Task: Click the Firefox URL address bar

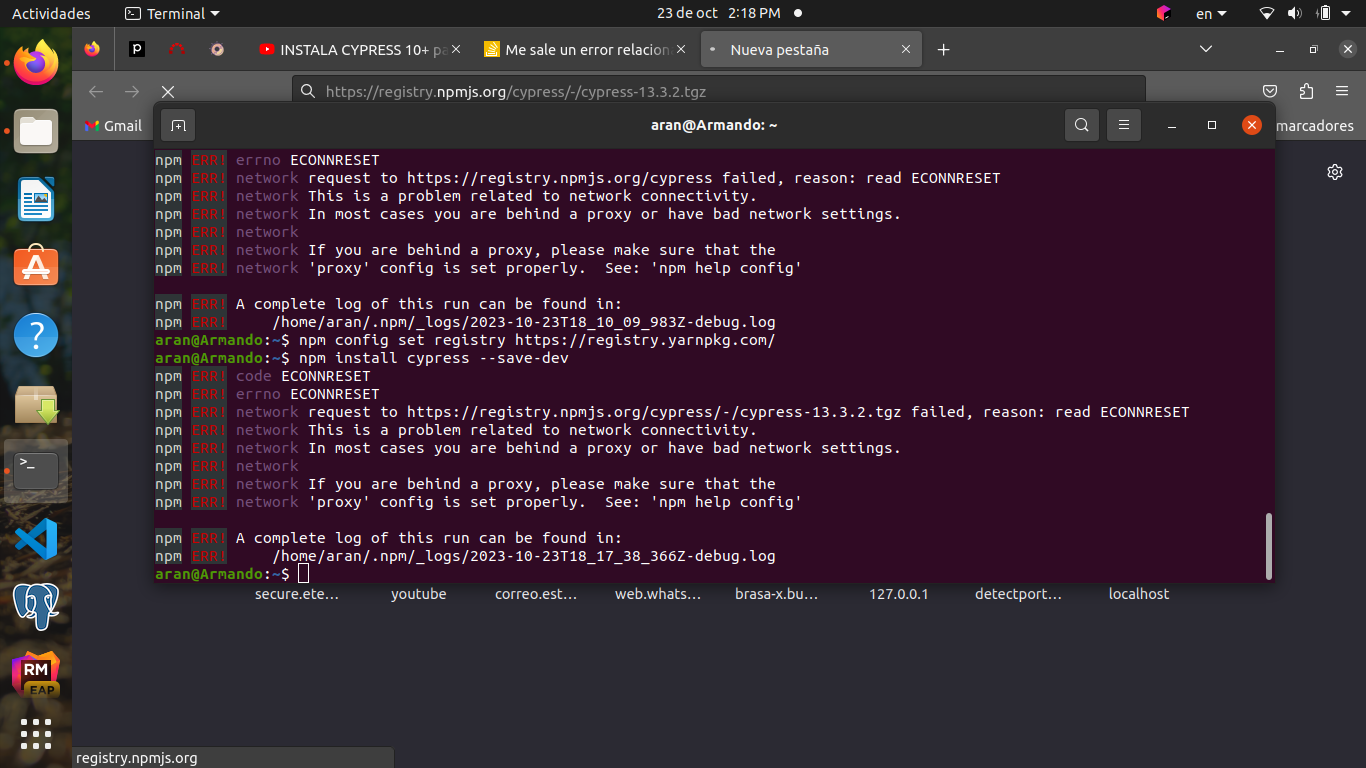Action: pos(718,92)
